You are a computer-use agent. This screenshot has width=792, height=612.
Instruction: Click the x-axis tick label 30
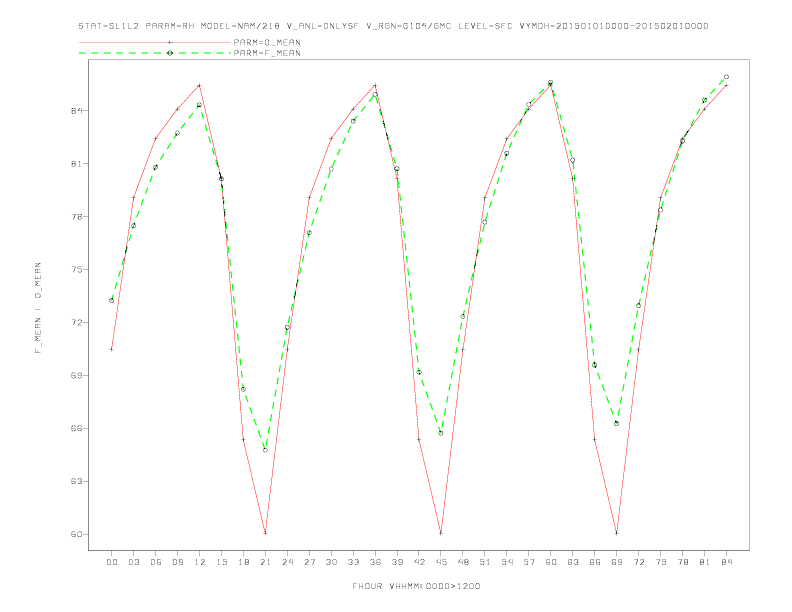point(331,562)
